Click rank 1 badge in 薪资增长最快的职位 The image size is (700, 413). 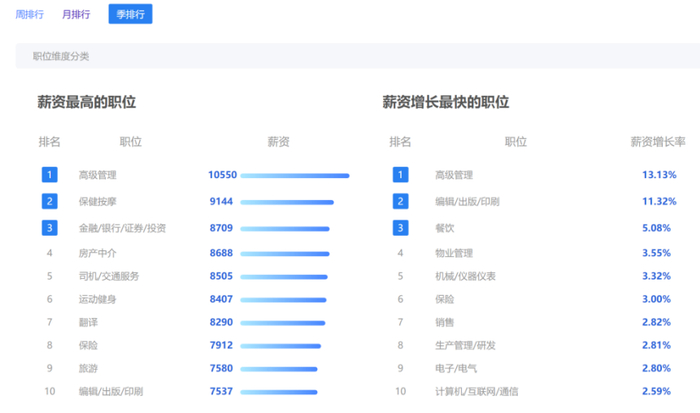[x=400, y=175]
